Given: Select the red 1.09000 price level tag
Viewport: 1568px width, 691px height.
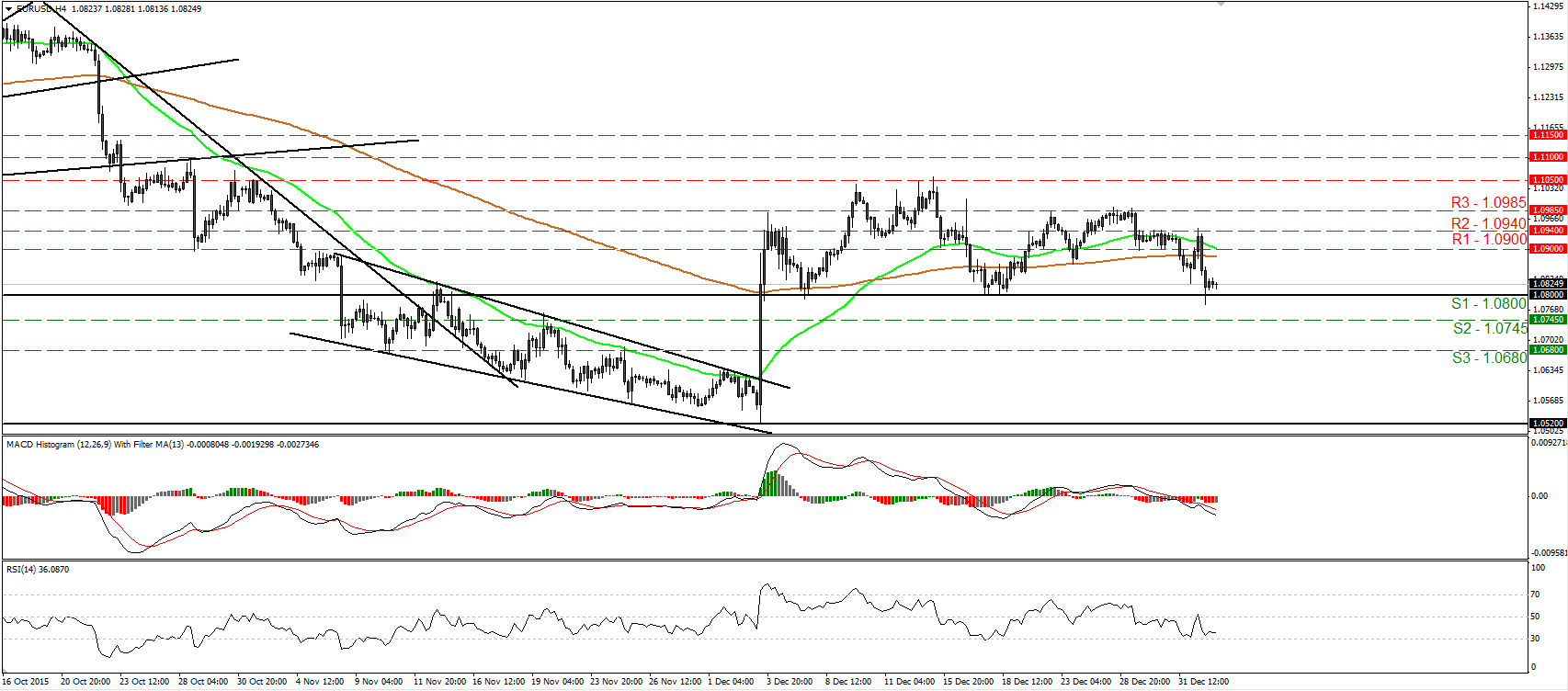Looking at the screenshot, I should click(1547, 249).
